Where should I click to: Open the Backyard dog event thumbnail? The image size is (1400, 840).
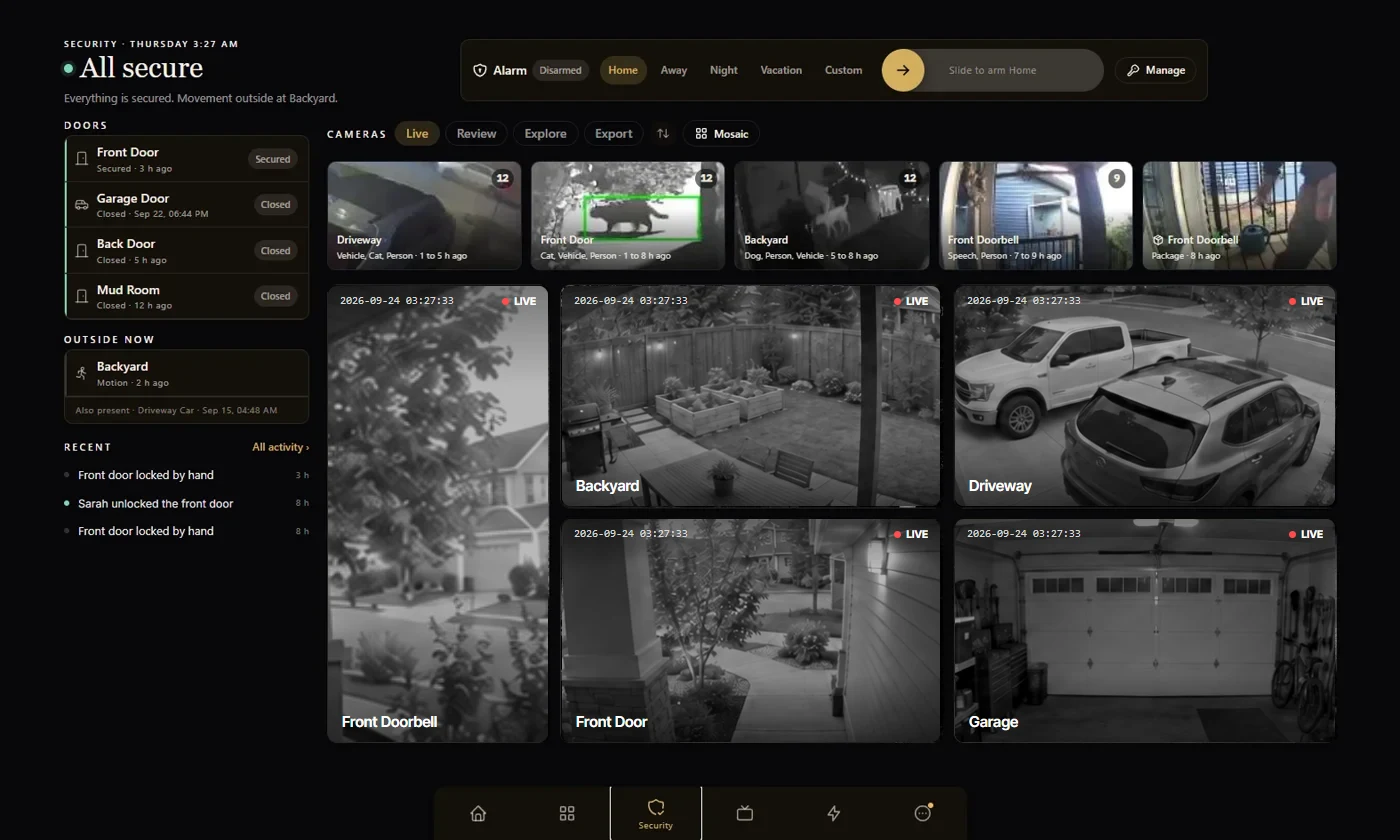tap(832, 216)
